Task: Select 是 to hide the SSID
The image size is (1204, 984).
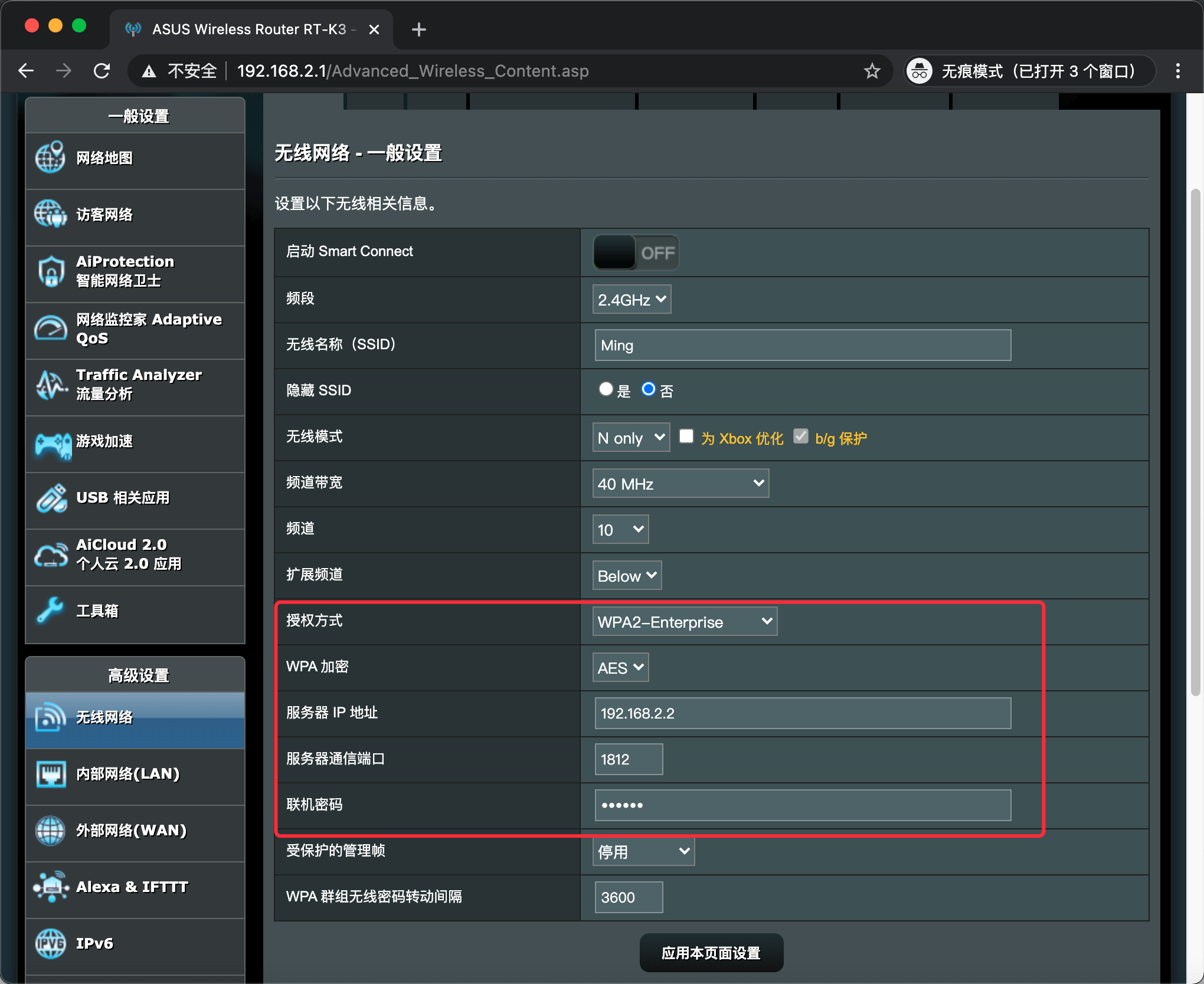Action: pyautogui.click(x=606, y=389)
